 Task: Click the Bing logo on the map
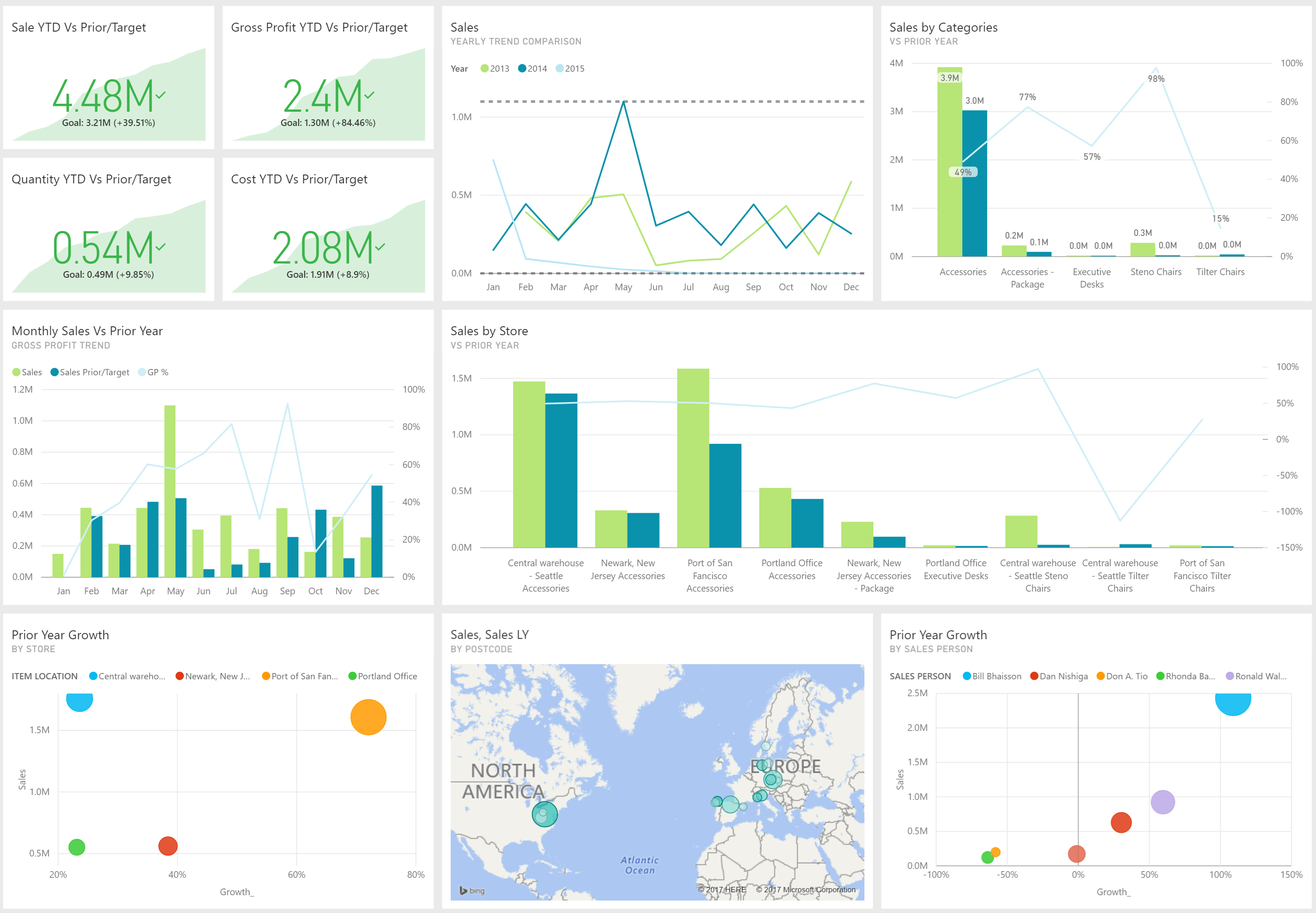click(x=471, y=890)
